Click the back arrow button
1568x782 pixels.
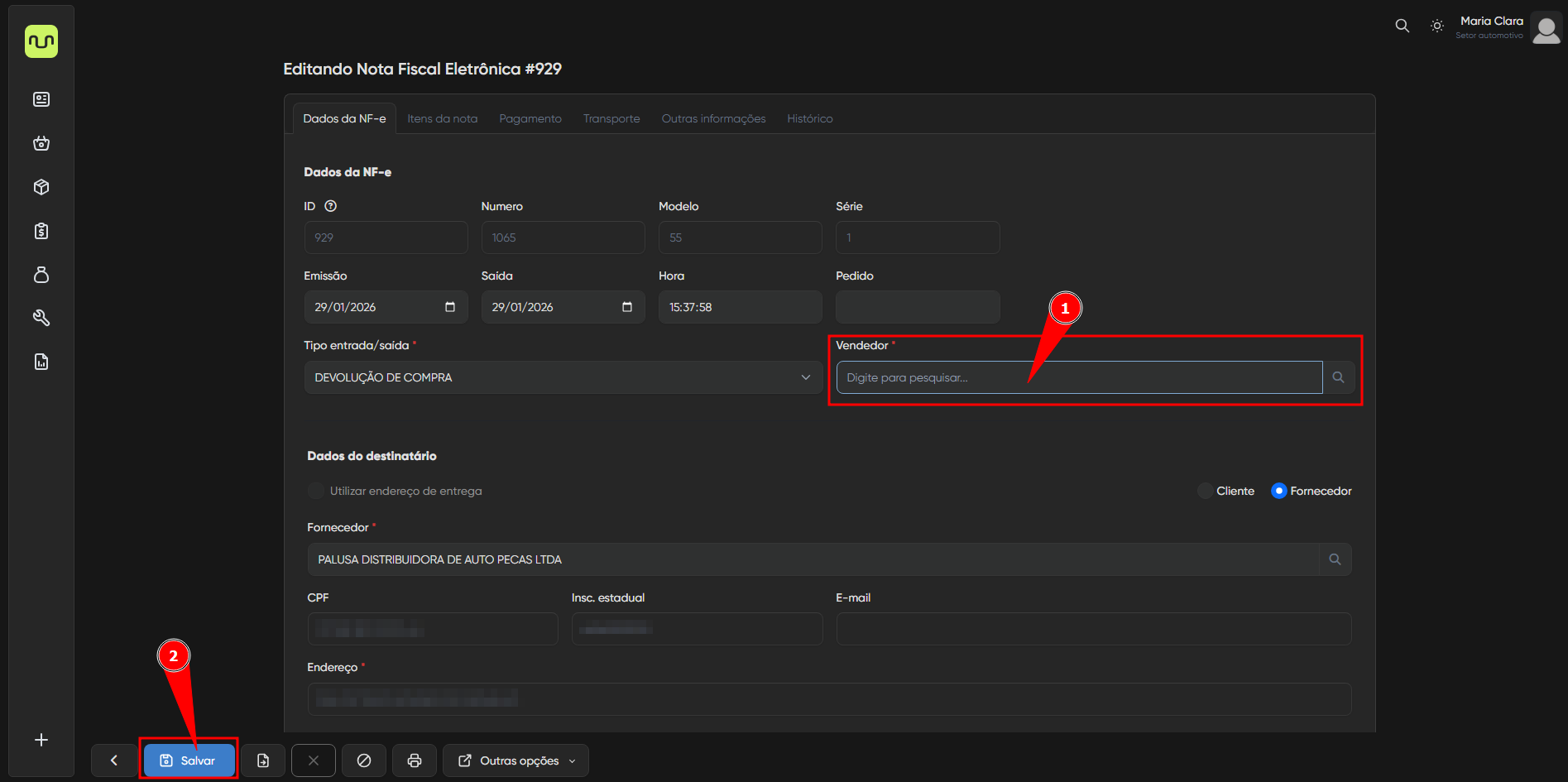[114, 760]
